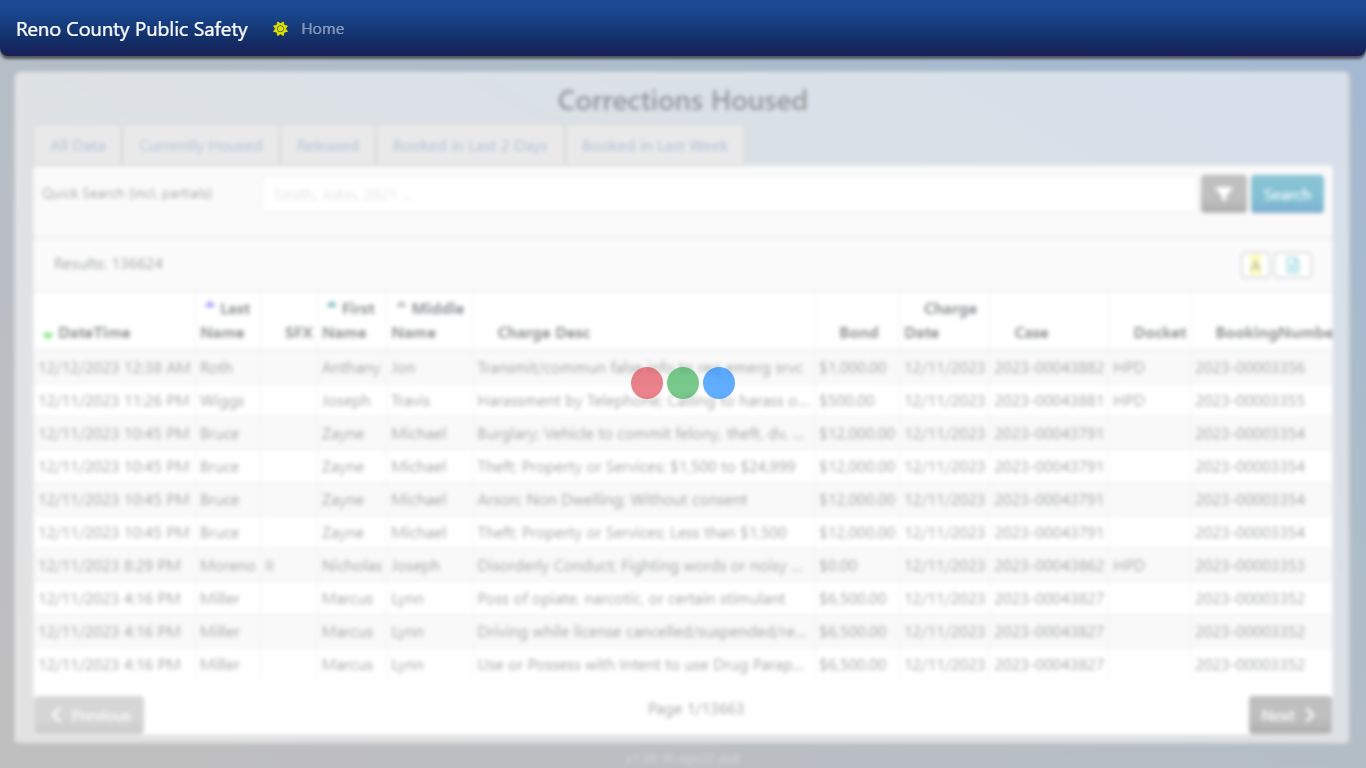The width and height of the screenshot is (1366, 768).
Task: Click last name Moreno
Action: coord(227,566)
